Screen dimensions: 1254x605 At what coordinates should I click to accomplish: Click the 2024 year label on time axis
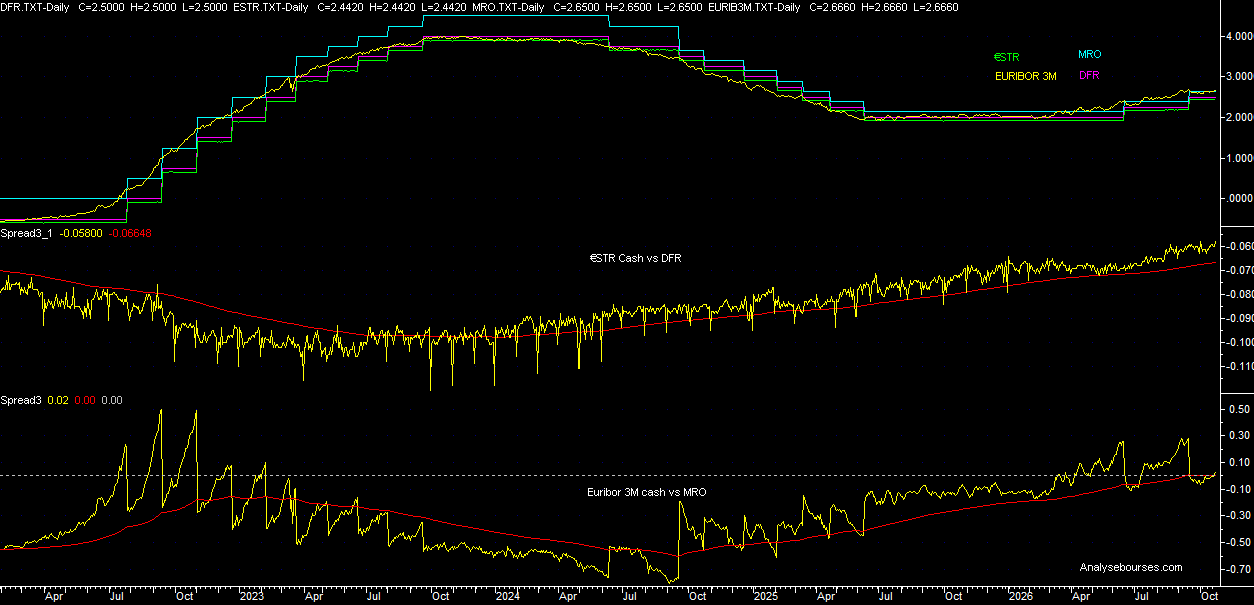click(x=508, y=596)
